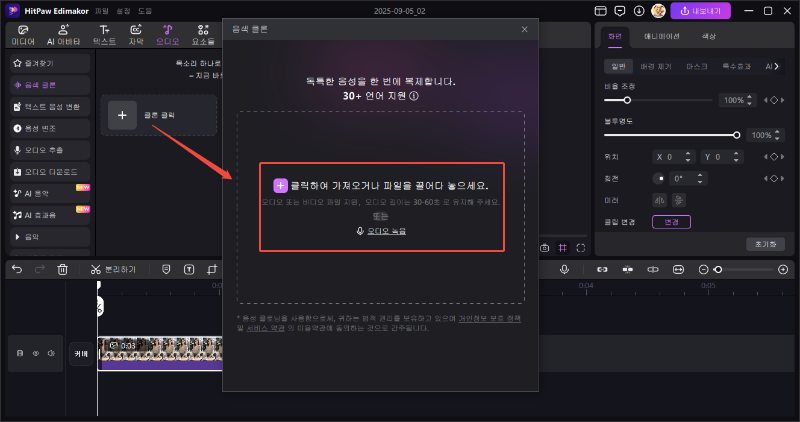Click the 분리하기 scissors split tool
The width and height of the screenshot is (800, 422).
[x=113, y=269]
